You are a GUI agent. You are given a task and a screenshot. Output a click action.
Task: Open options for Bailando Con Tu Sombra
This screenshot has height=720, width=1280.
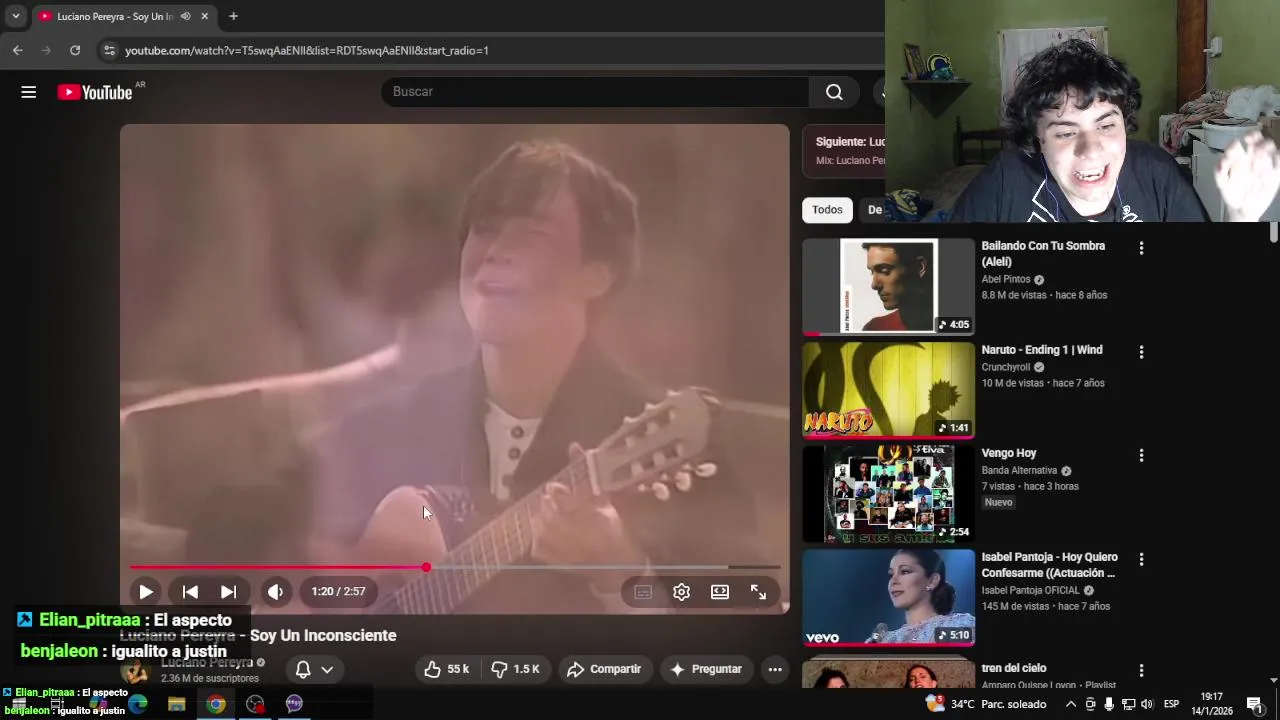click(x=1141, y=248)
